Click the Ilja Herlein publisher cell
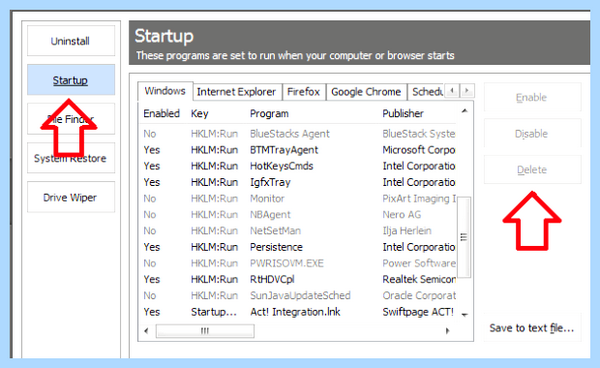This screenshot has width=600, height=368. (407, 231)
